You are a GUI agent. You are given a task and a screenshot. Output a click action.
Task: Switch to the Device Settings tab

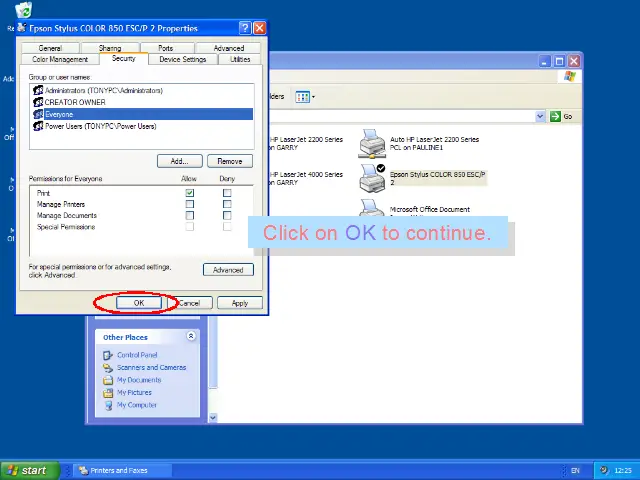[x=183, y=59]
